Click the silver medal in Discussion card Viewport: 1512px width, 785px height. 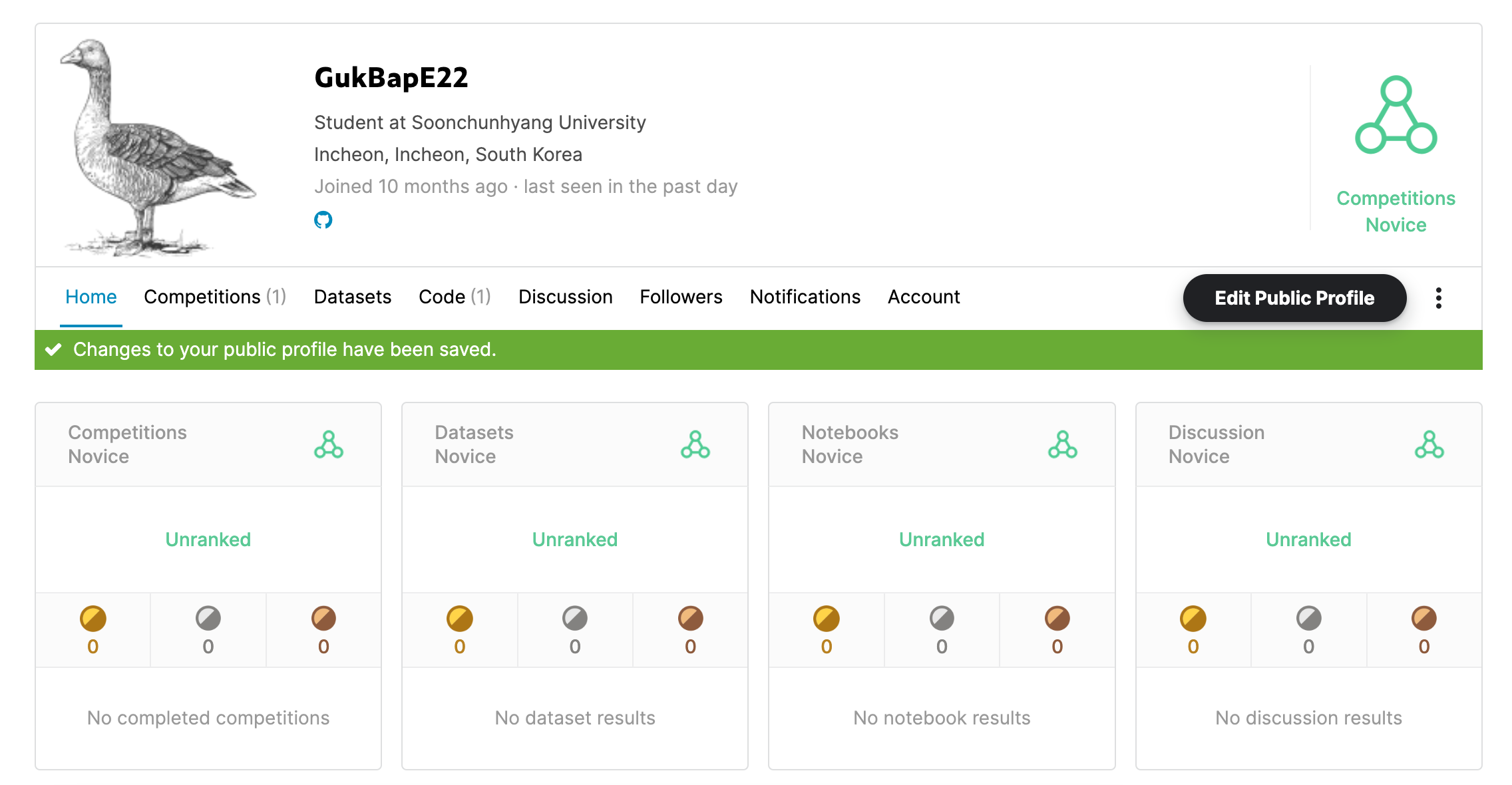1309,618
